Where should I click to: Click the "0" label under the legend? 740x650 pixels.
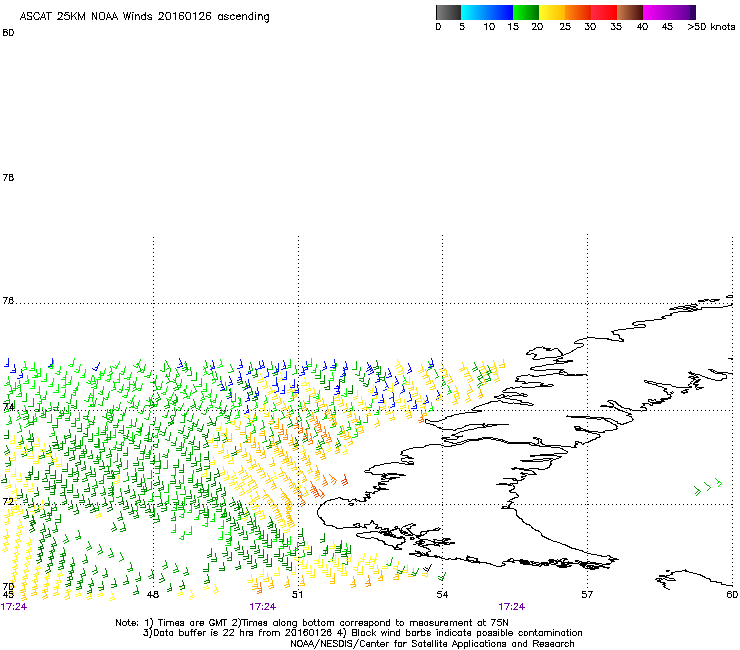pyautogui.click(x=438, y=27)
